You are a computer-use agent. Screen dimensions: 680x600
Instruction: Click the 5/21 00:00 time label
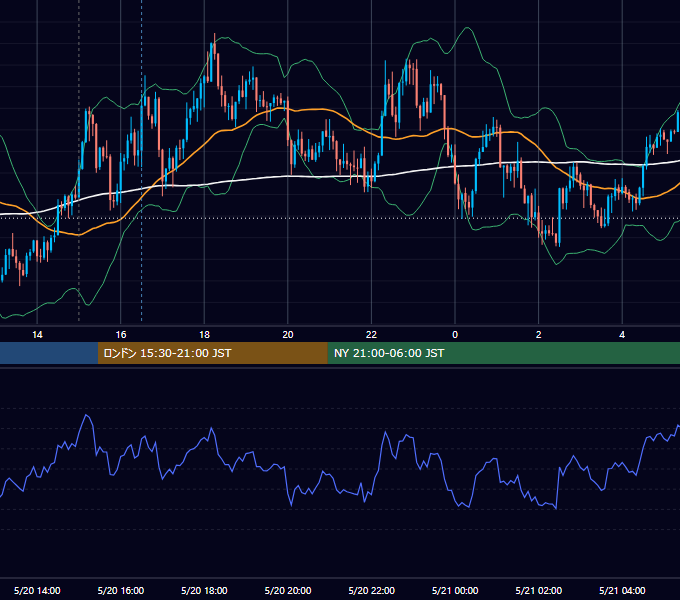(x=455, y=590)
